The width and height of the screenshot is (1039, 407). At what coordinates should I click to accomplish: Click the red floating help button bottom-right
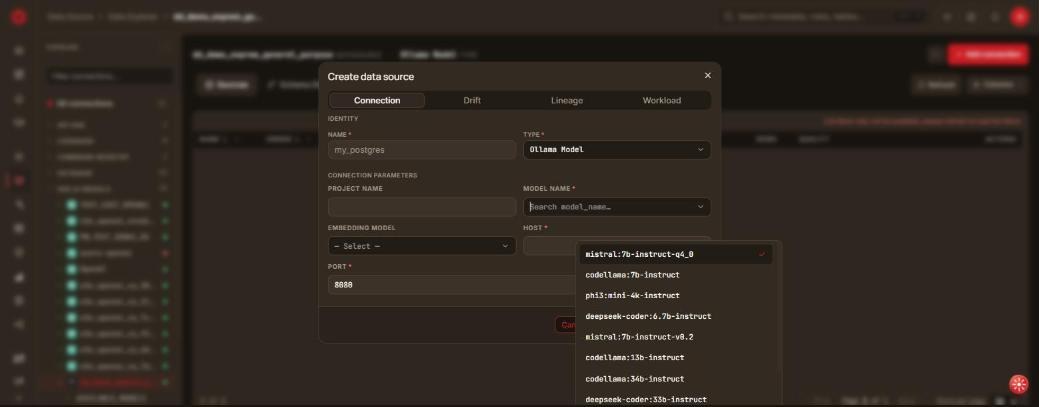click(x=1018, y=384)
